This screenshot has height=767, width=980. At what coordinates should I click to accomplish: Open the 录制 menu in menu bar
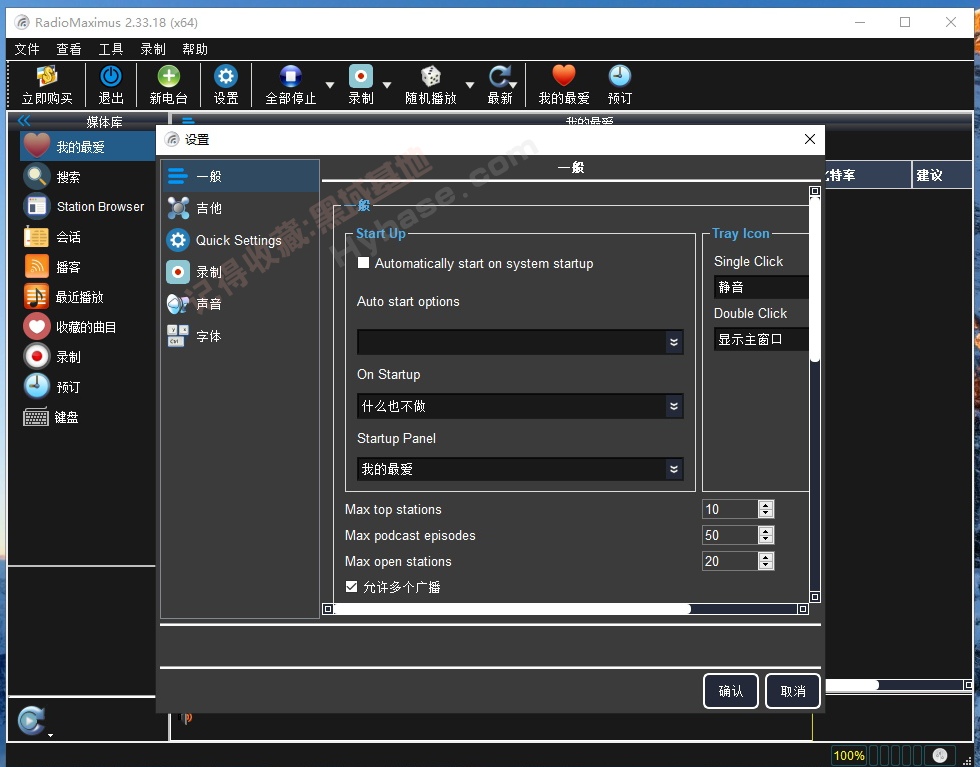(152, 49)
